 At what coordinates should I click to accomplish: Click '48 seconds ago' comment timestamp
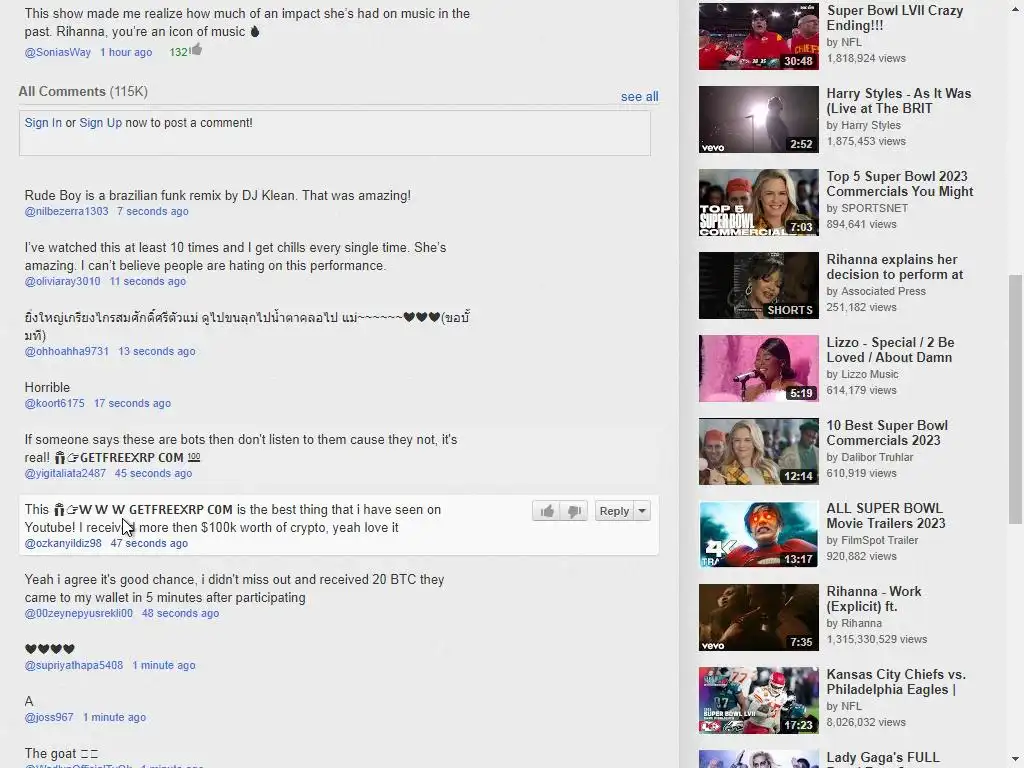tap(180, 613)
